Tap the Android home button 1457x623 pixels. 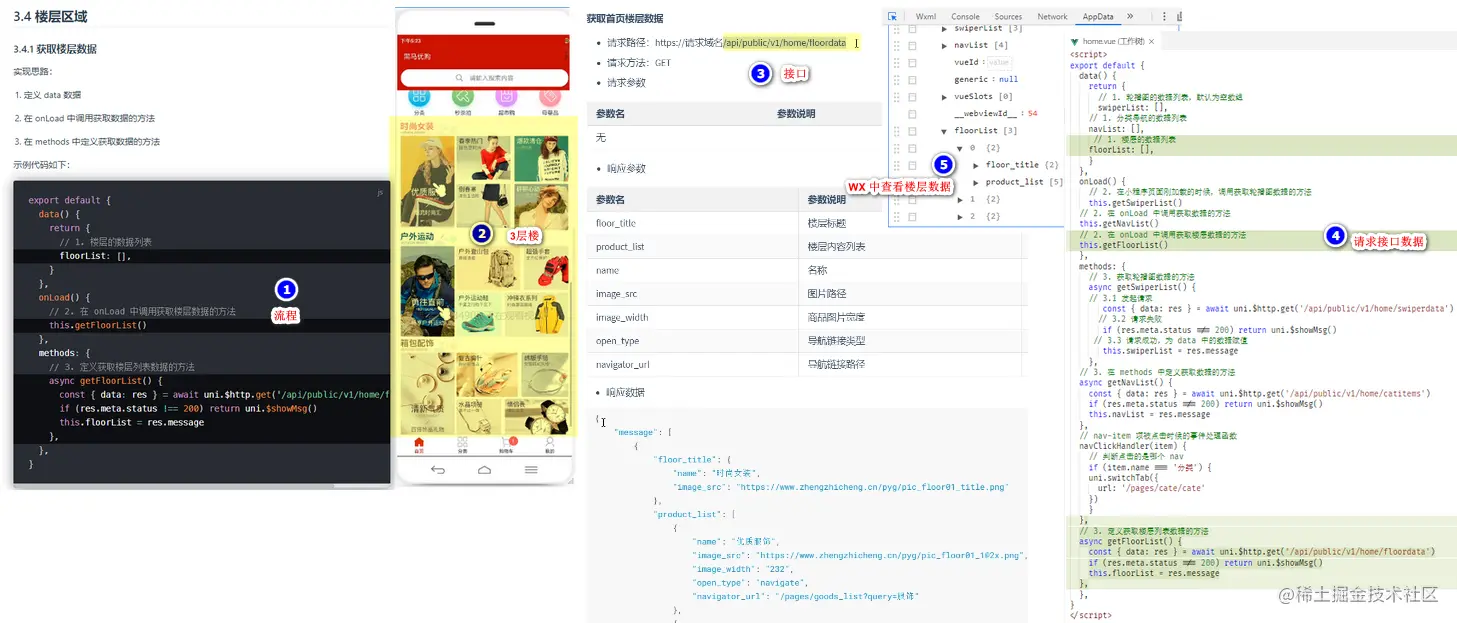484,469
